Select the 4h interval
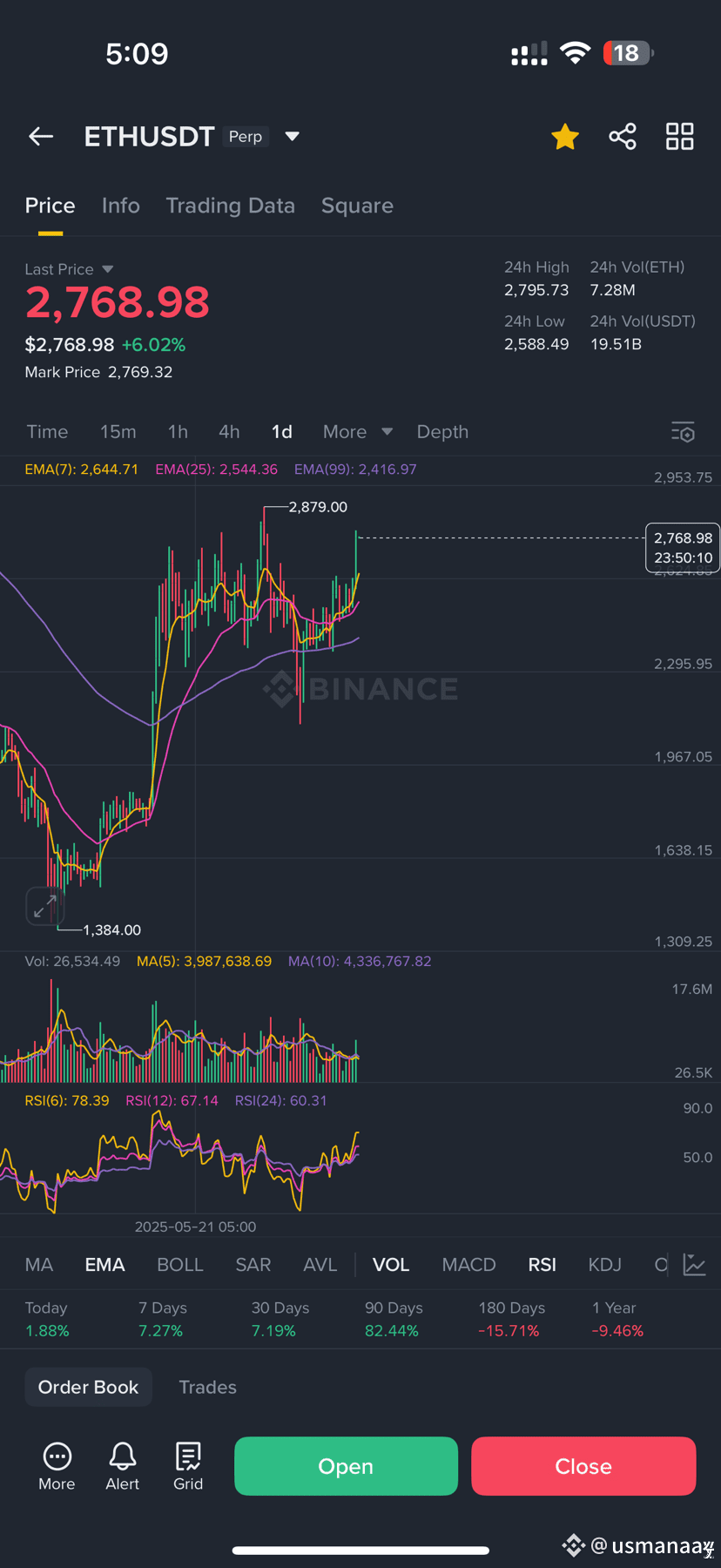The height and width of the screenshot is (1568, 721). pos(229,432)
